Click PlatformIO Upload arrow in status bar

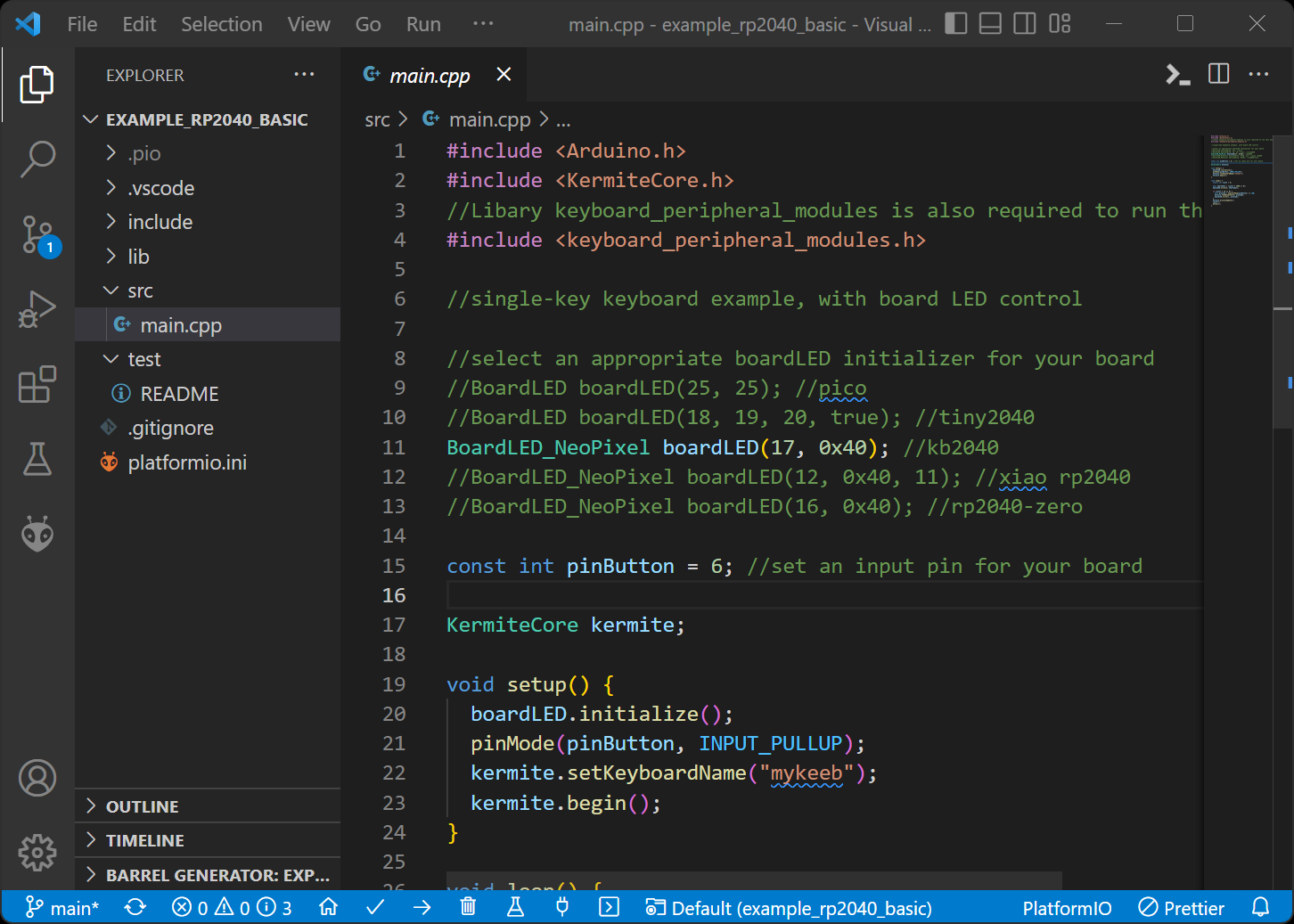tap(422, 907)
